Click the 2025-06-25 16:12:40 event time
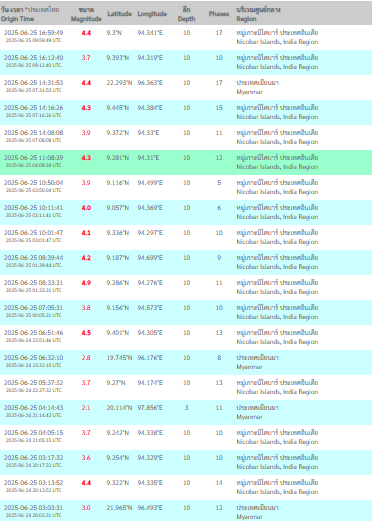372x521 pixels. [33, 58]
